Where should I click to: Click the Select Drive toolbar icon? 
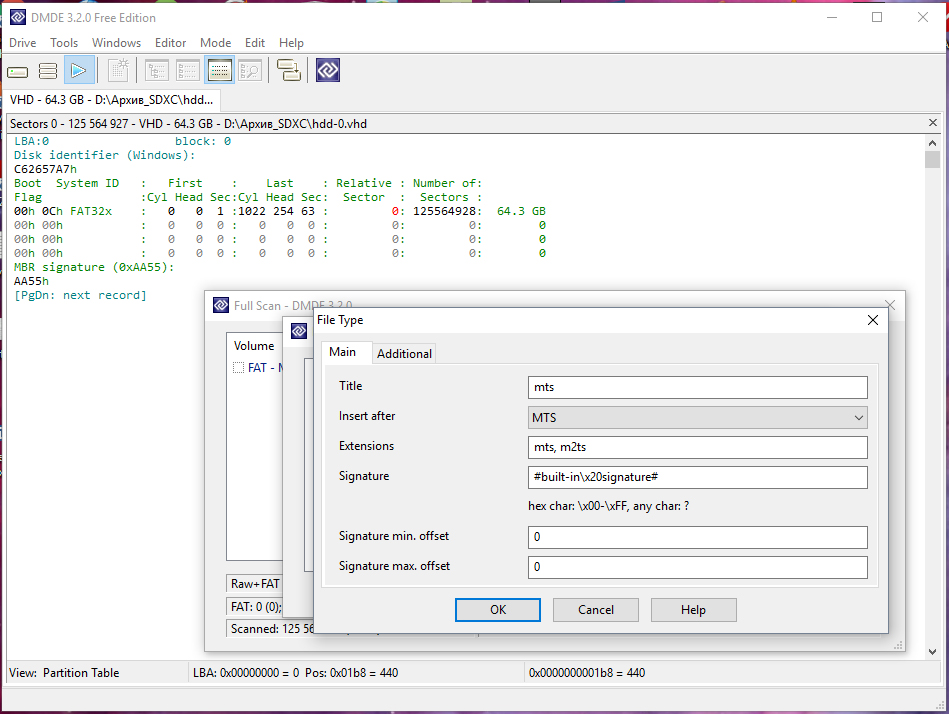point(18,71)
